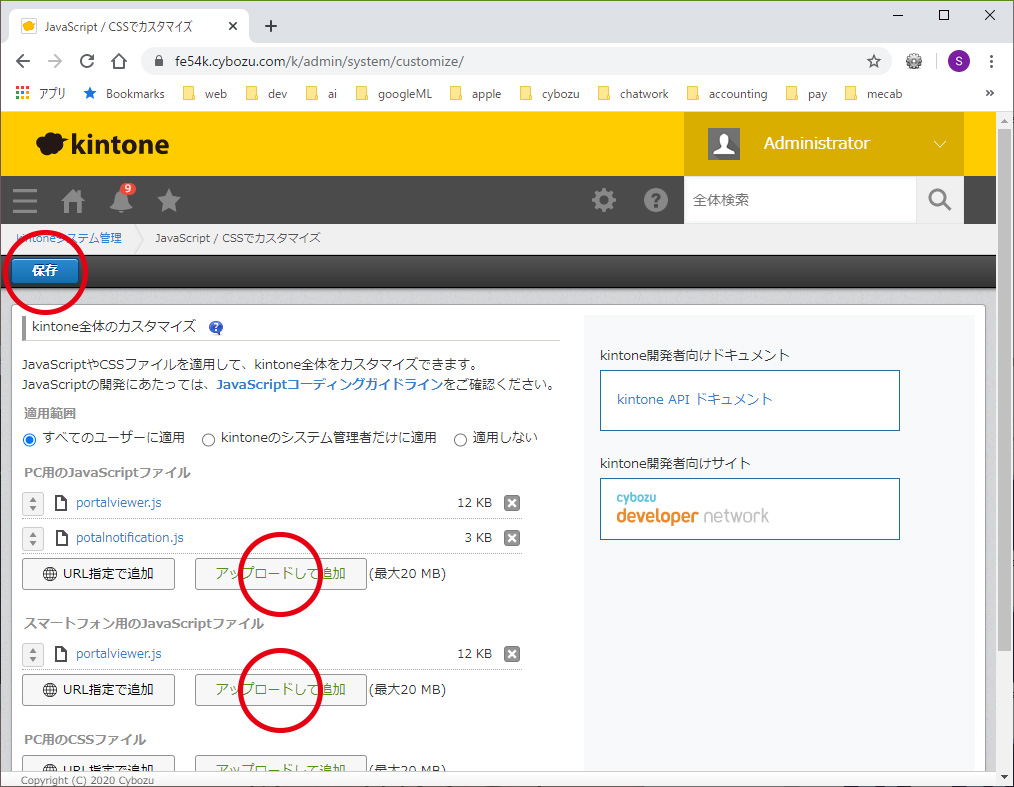This screenshot has width=1014, height=787.
Task: Open the kintone hamburger menu
Action: click(x=25, y=200)
